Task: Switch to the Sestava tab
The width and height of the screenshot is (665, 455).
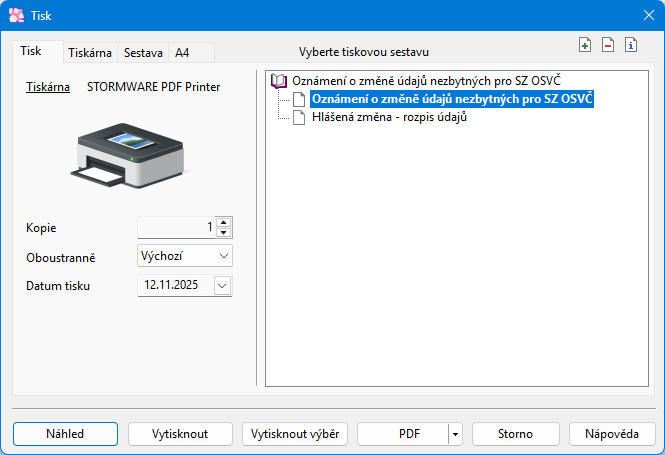Action: click(x=143, y=53)
